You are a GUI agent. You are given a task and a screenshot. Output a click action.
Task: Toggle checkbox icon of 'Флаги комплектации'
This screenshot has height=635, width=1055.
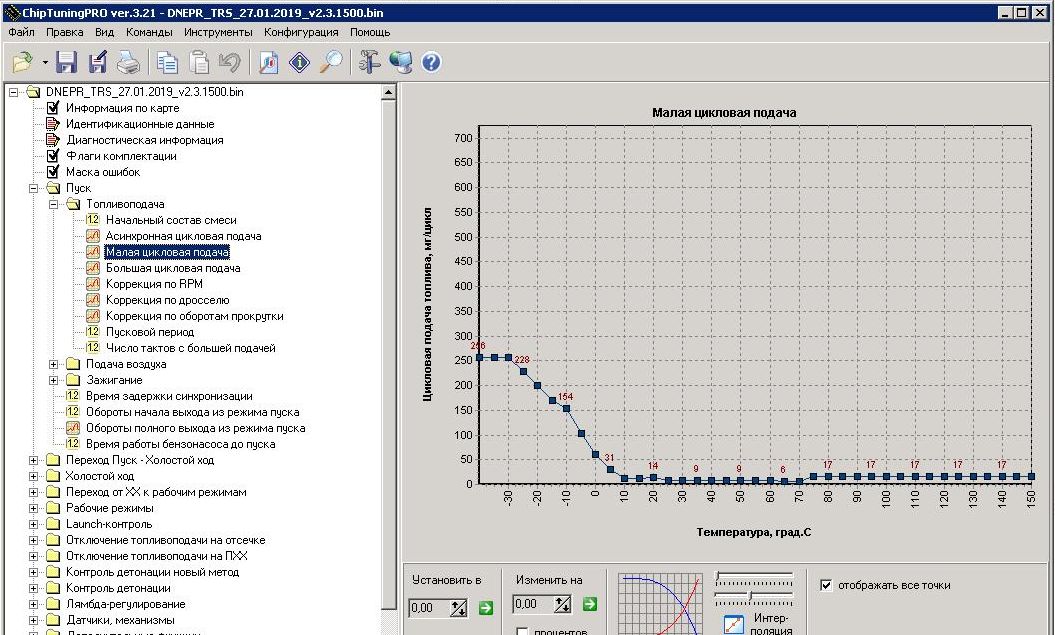53,156
